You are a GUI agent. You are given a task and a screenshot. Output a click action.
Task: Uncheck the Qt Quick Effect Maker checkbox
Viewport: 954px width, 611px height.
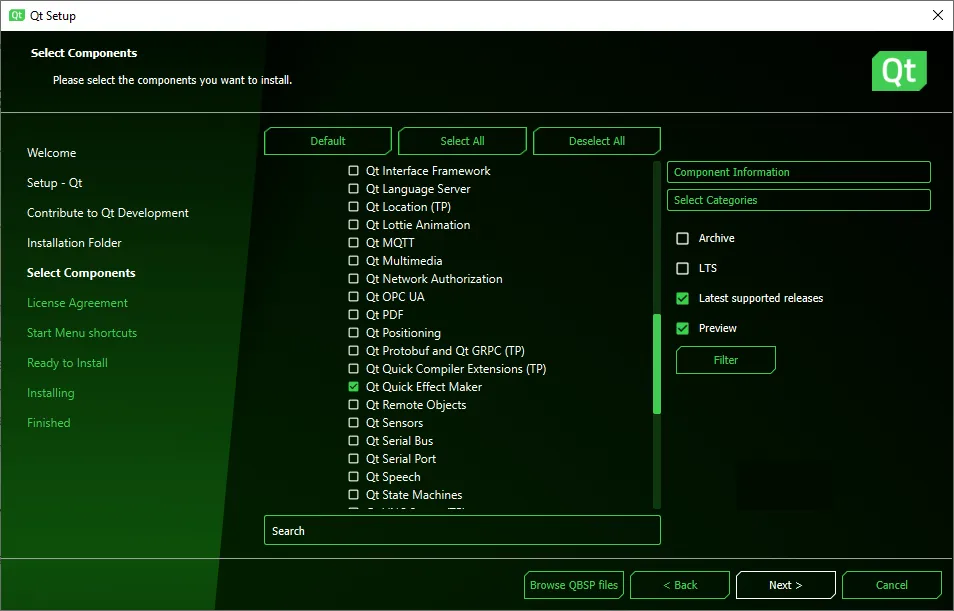tap(353, 387)
